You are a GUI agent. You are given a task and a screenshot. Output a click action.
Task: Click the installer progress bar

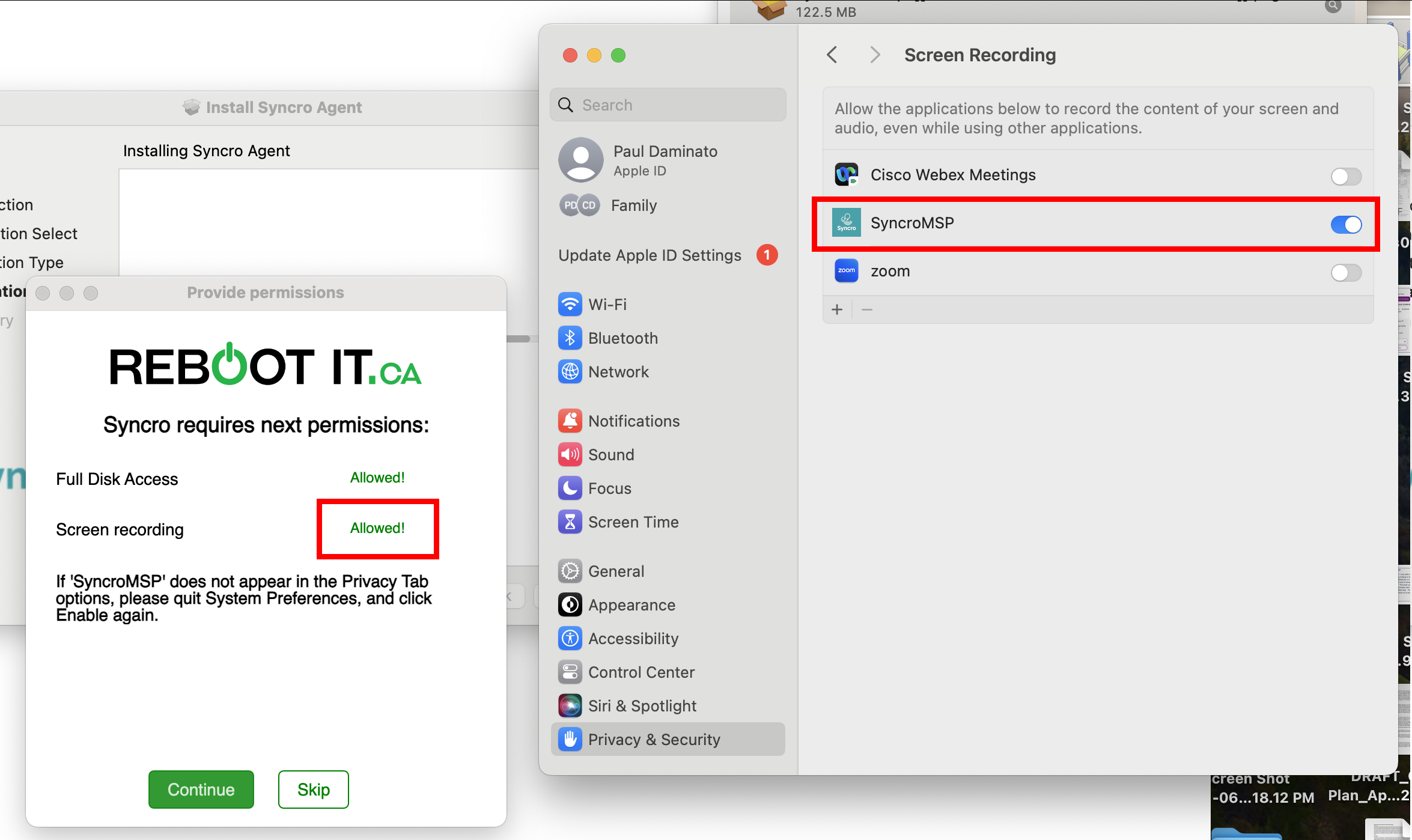518,339
